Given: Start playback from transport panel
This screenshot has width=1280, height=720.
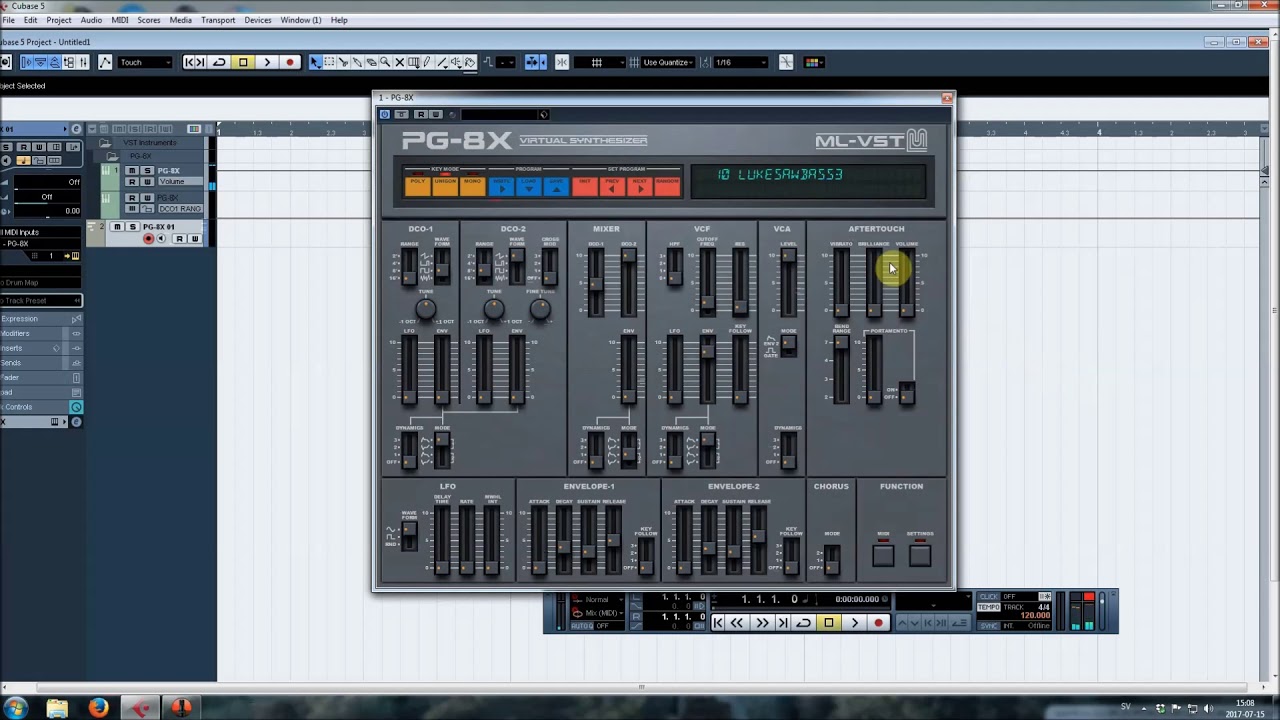Looking at the screenshot, I should pos(854,623).
